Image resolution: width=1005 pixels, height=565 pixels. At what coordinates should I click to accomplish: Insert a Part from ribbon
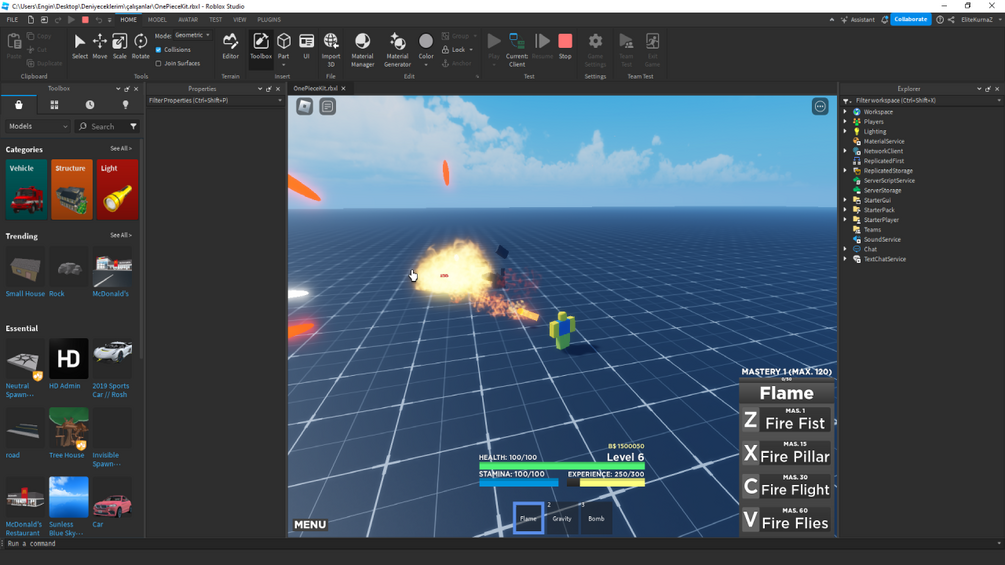[x=283, y=46]
